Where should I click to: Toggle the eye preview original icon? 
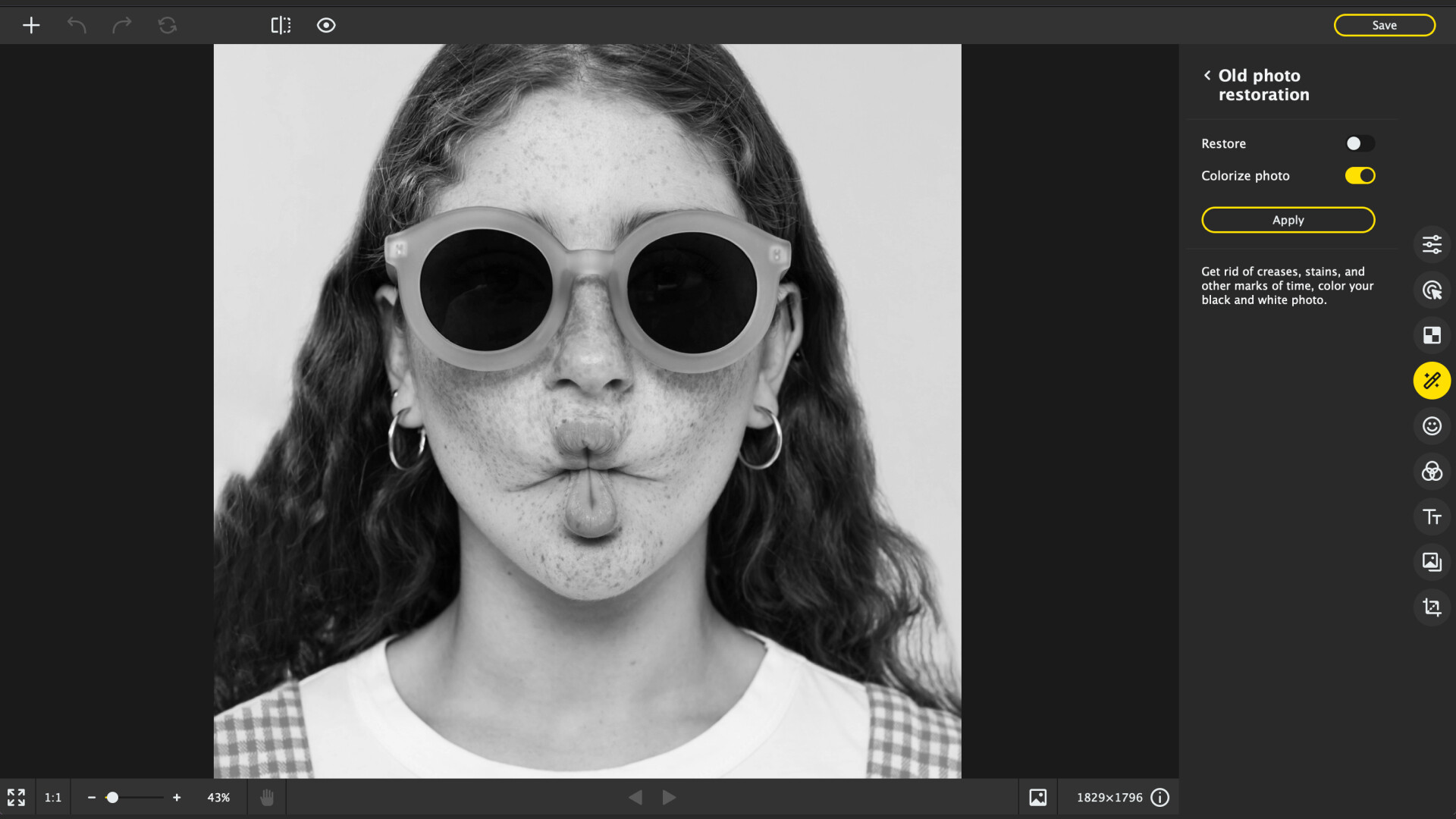326,25
